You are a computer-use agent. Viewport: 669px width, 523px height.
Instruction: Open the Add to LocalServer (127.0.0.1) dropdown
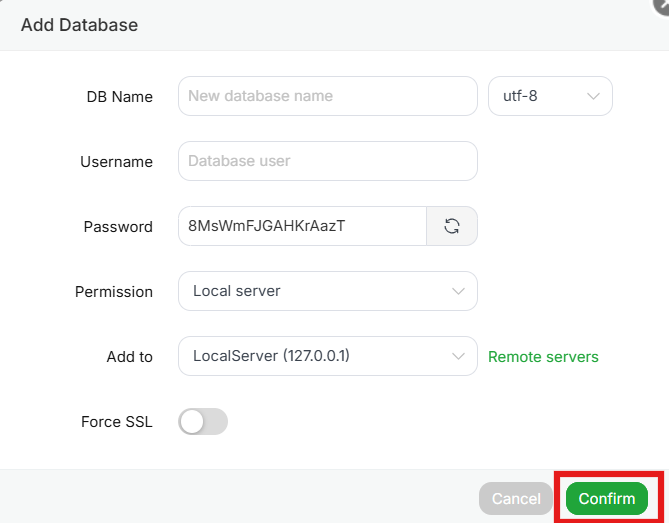point(328,356)
